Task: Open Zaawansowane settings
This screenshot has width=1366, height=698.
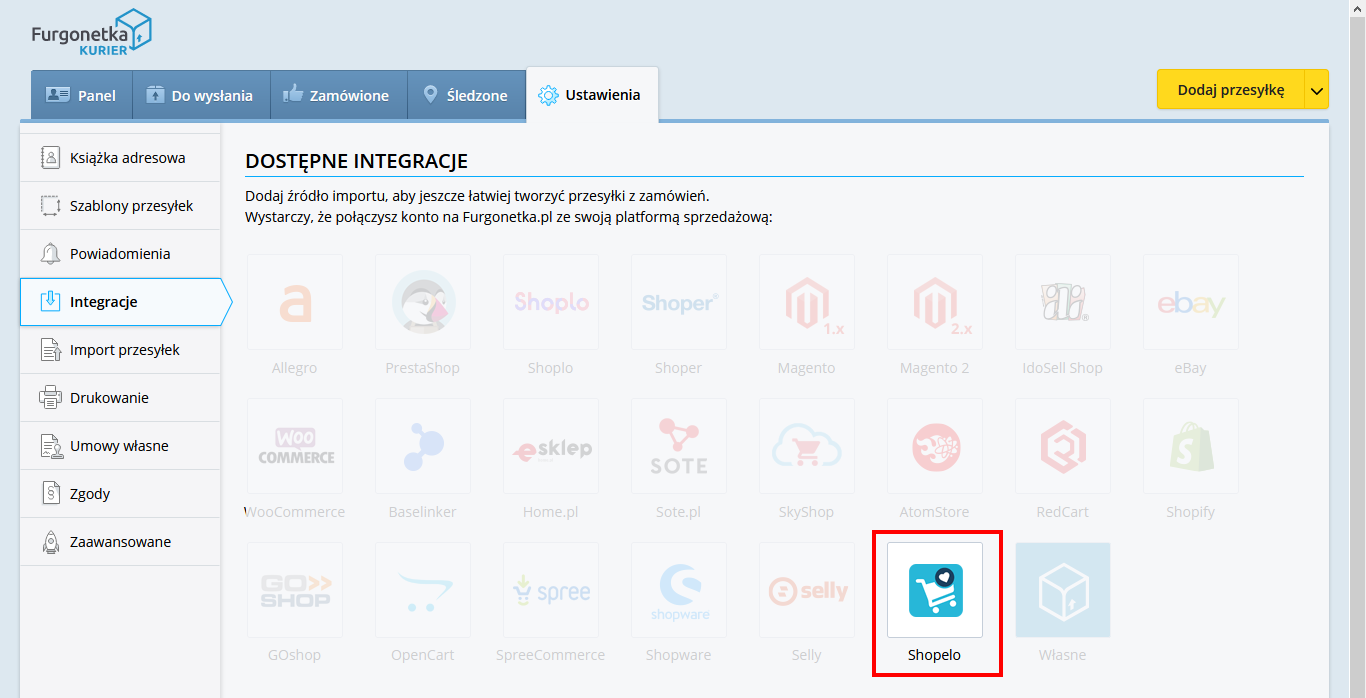Action: pyautogui.click(x=120, y=542)
